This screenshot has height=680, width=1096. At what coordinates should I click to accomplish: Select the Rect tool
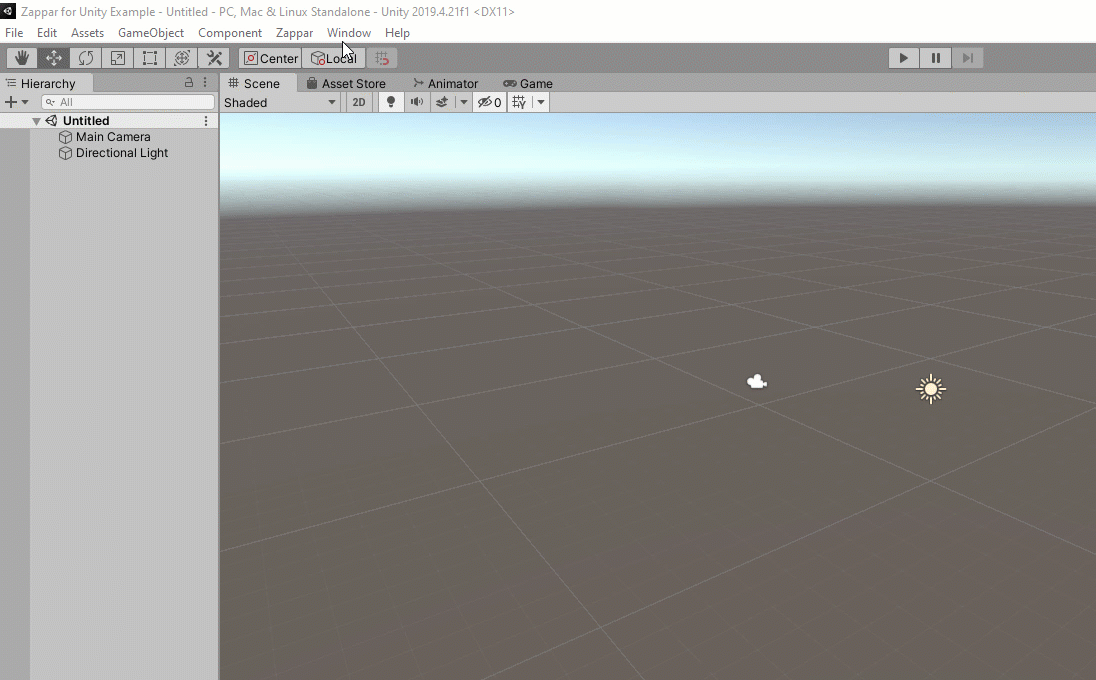[x=150, y=58]
